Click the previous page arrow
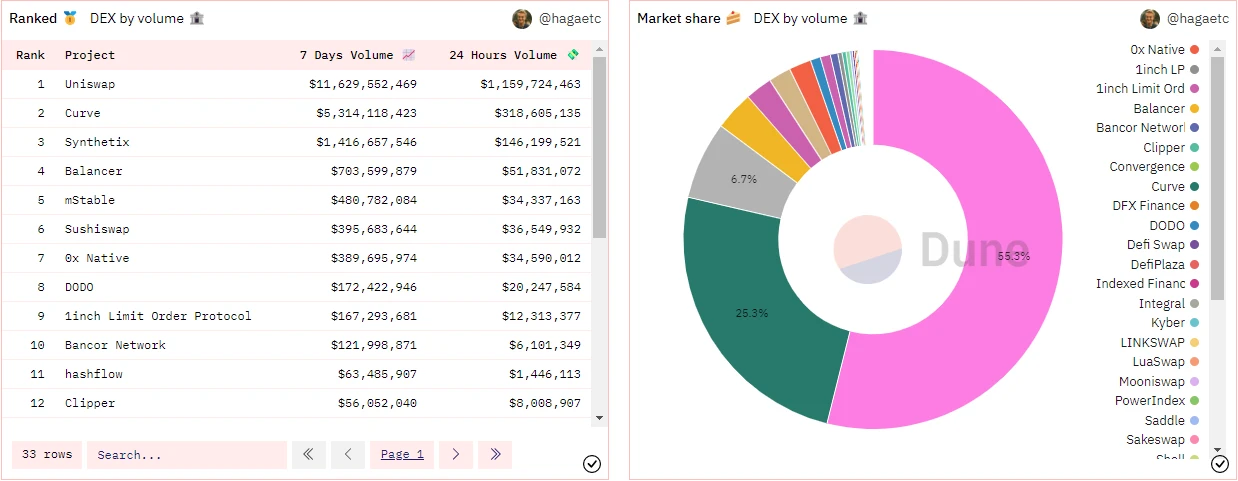 coord(347,454)
